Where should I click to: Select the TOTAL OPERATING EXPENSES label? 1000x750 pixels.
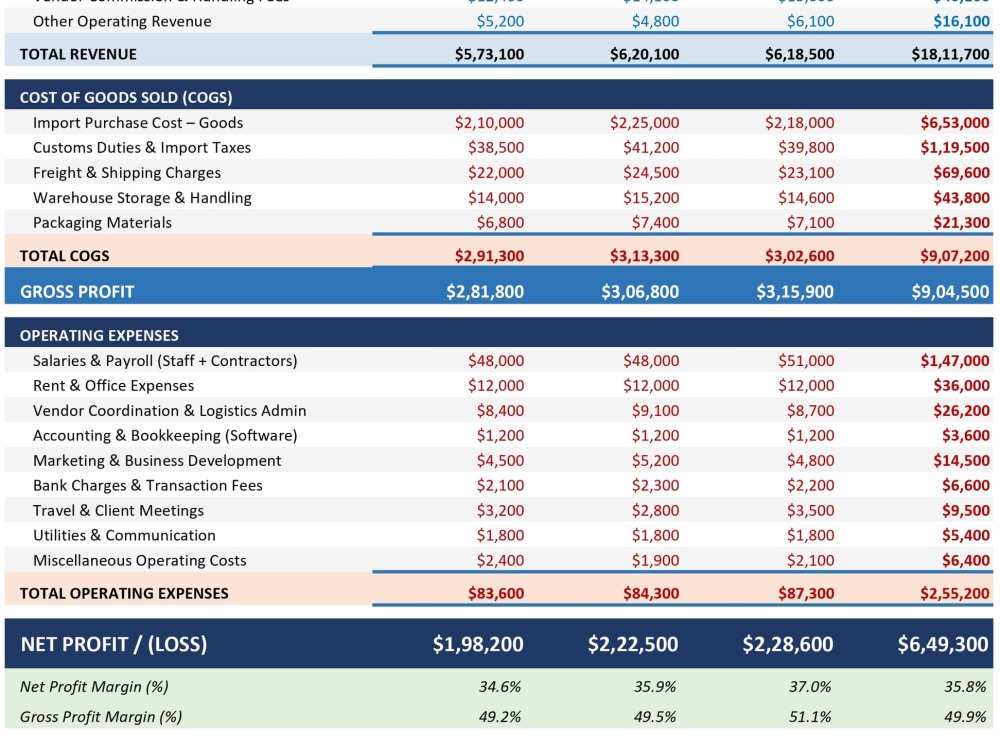(x=124, y=593)
